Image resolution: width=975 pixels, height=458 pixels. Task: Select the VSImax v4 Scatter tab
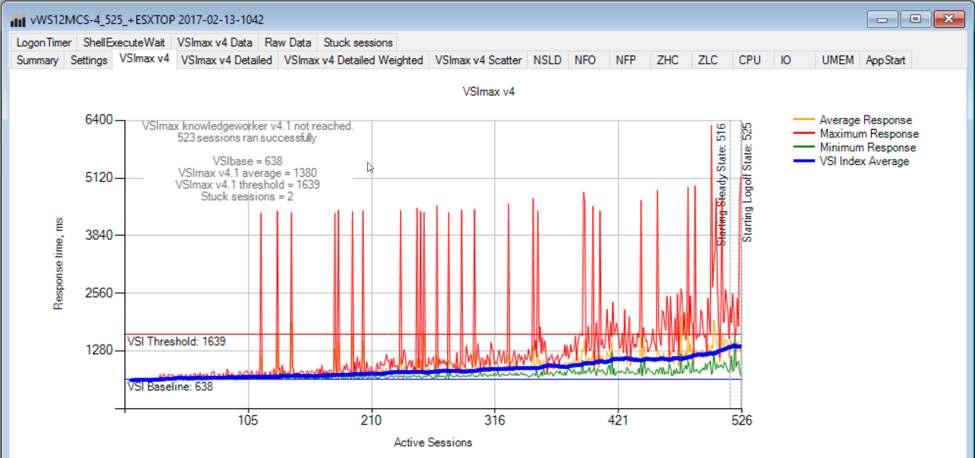[478, 61]
